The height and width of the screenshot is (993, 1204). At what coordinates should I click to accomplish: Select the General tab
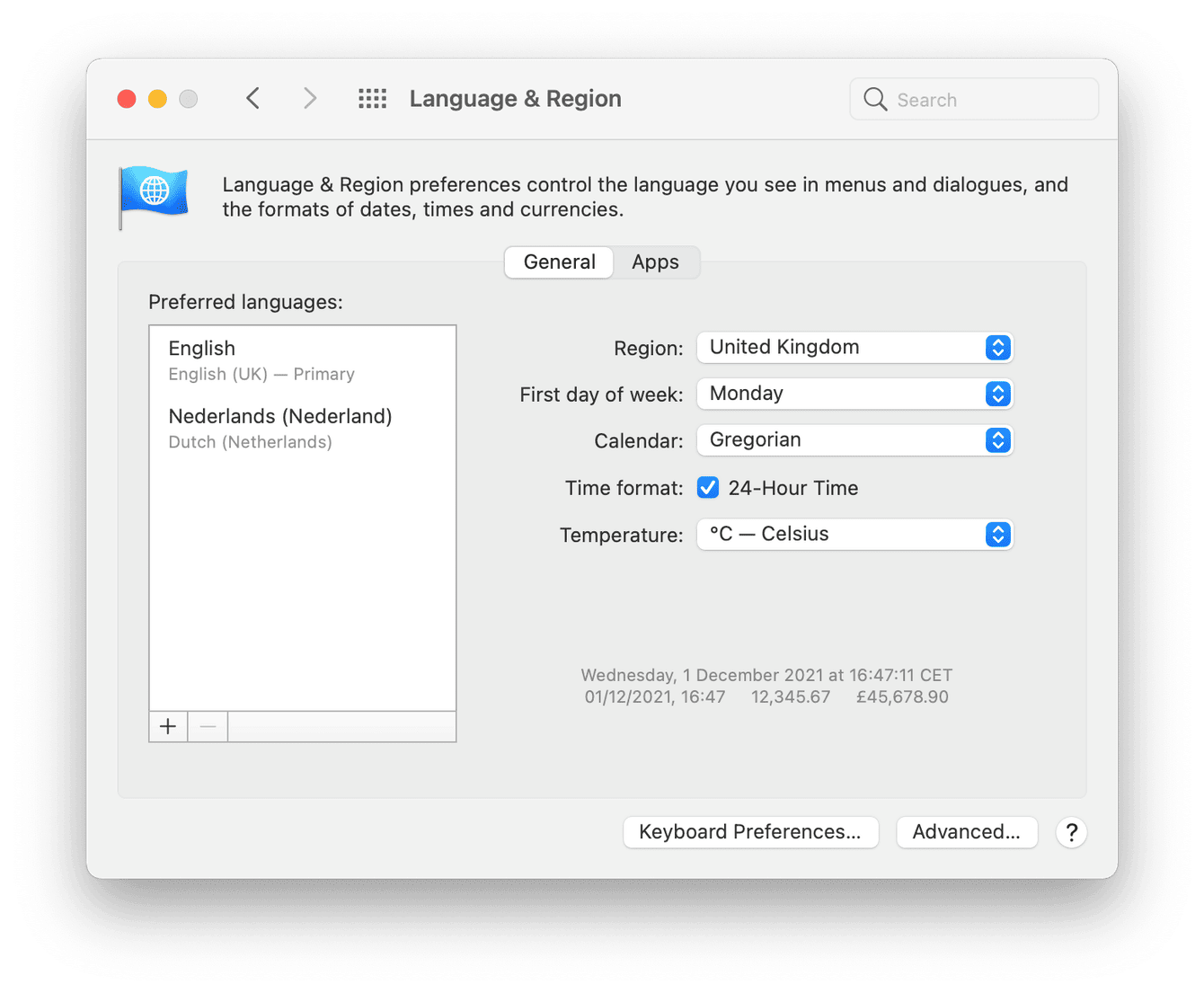(x=558, y=262)
